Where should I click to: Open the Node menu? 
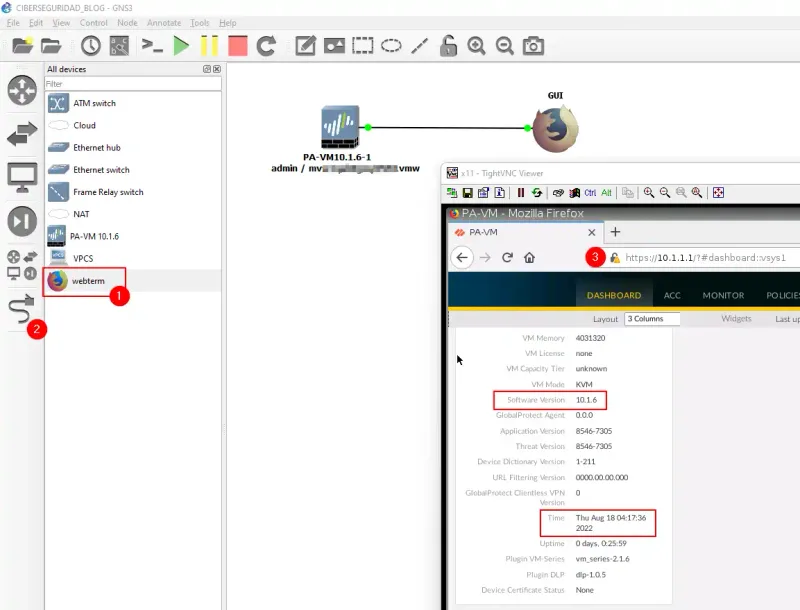(x=127, y=23)
